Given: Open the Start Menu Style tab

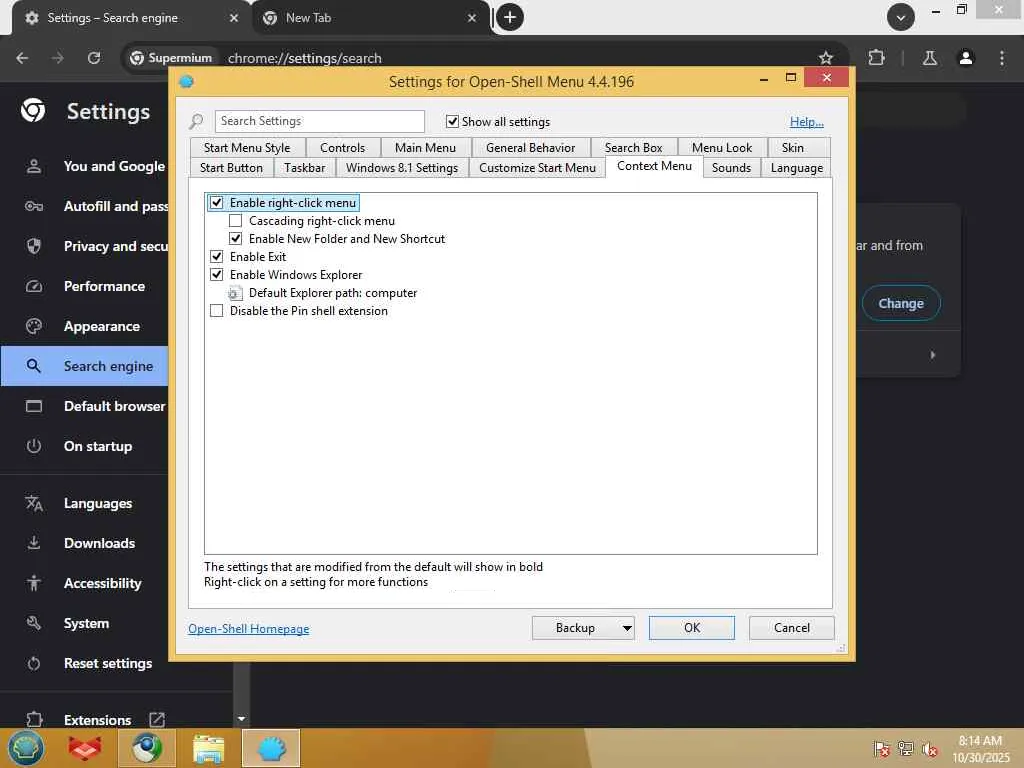Looking at the screenshot, I should tap(247, 148).
